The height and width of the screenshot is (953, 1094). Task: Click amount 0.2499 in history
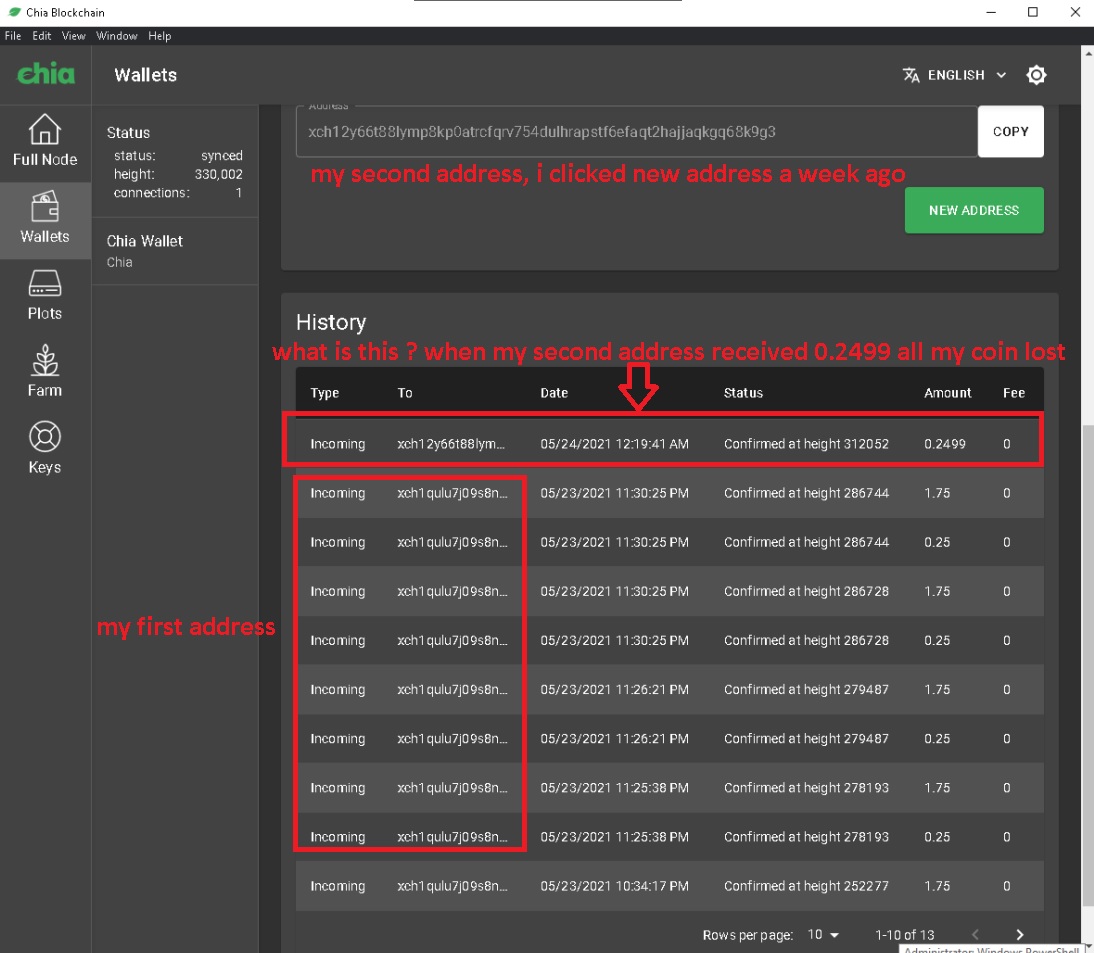click(x=945, y=444)
